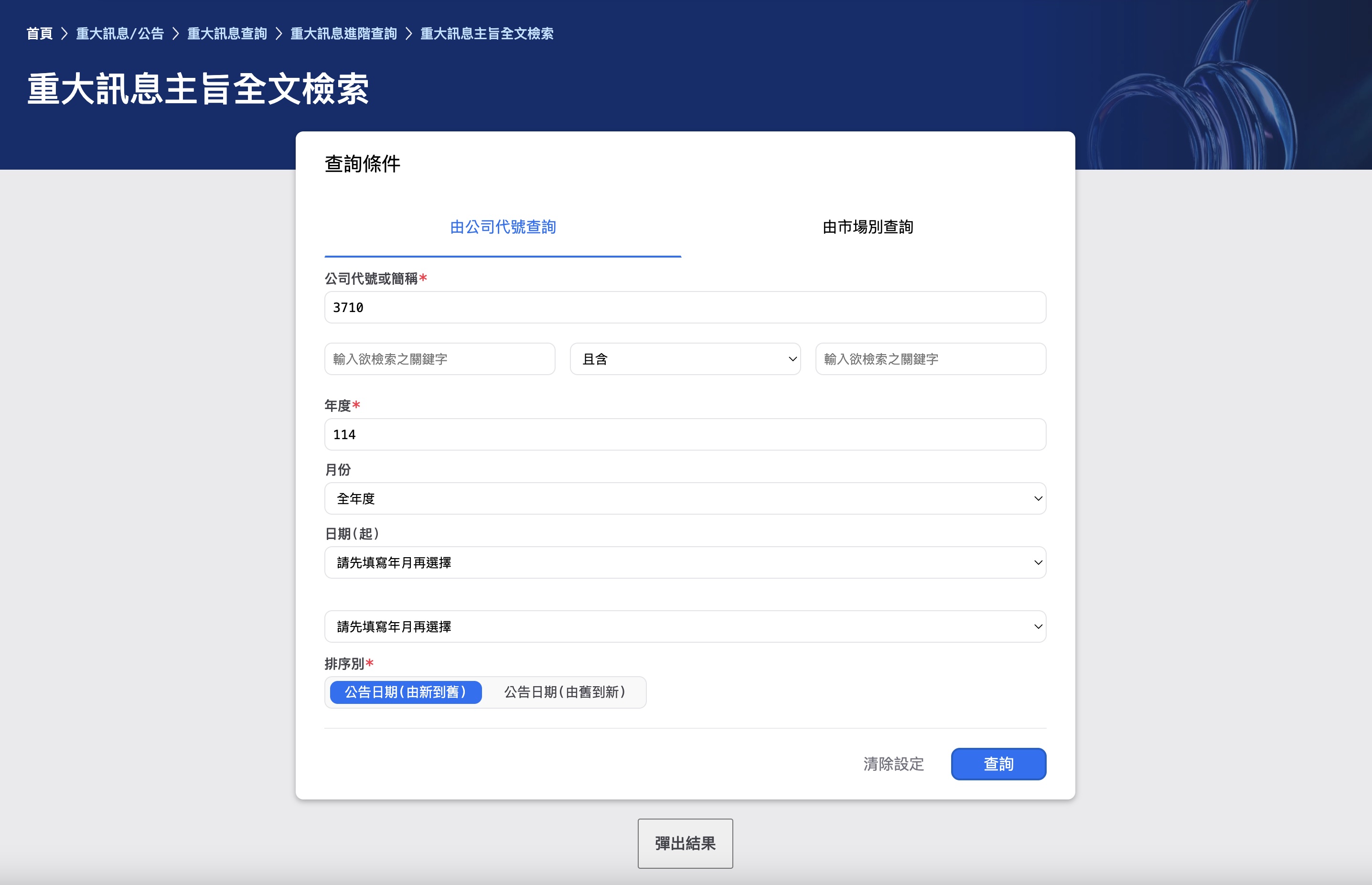Switch to the 由公司代號查詢 tab
Image resolution: width=1372 pixels, height=885 pixels.
coord(502,227)
